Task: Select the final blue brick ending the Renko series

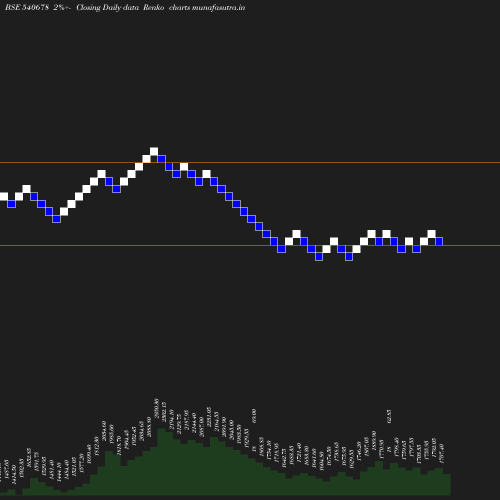Action: pos(439,241)
